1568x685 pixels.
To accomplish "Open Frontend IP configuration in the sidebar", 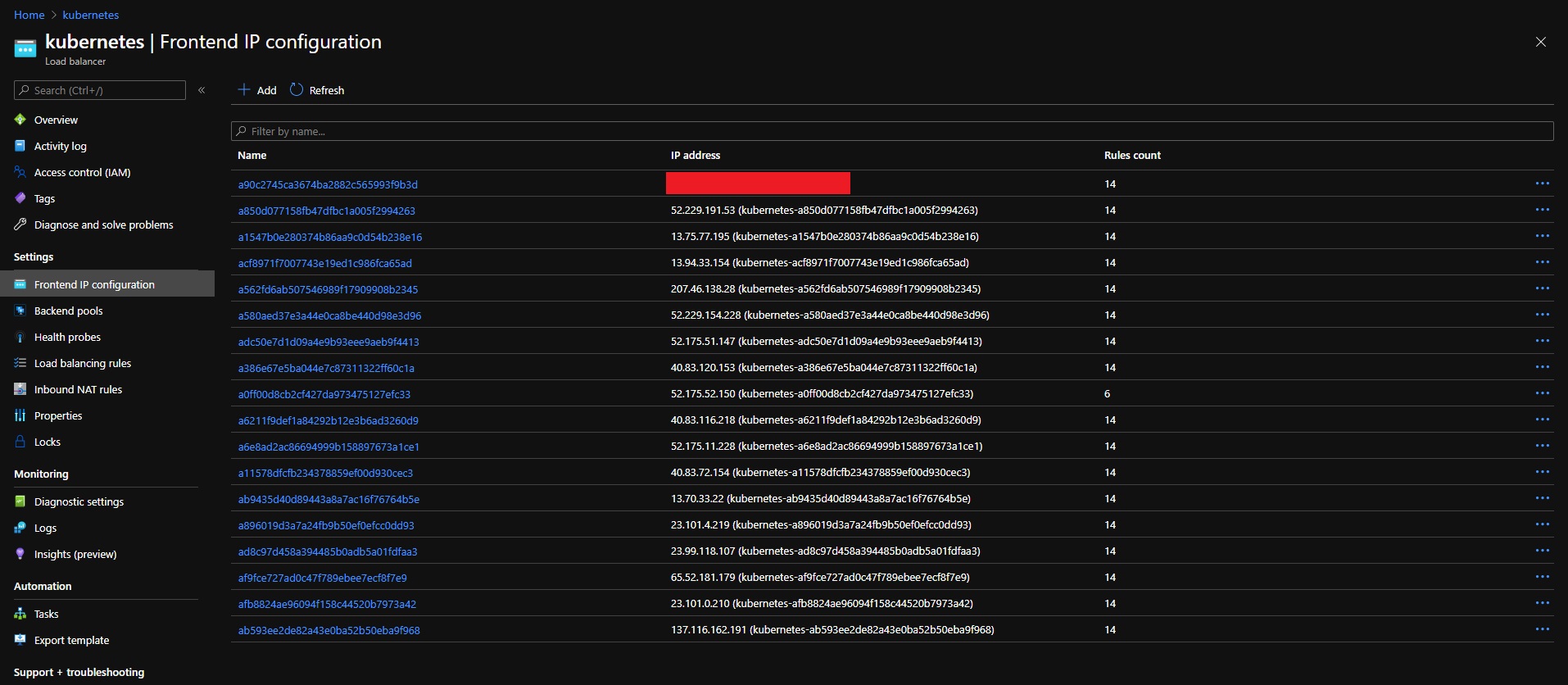I will (107, 284).
